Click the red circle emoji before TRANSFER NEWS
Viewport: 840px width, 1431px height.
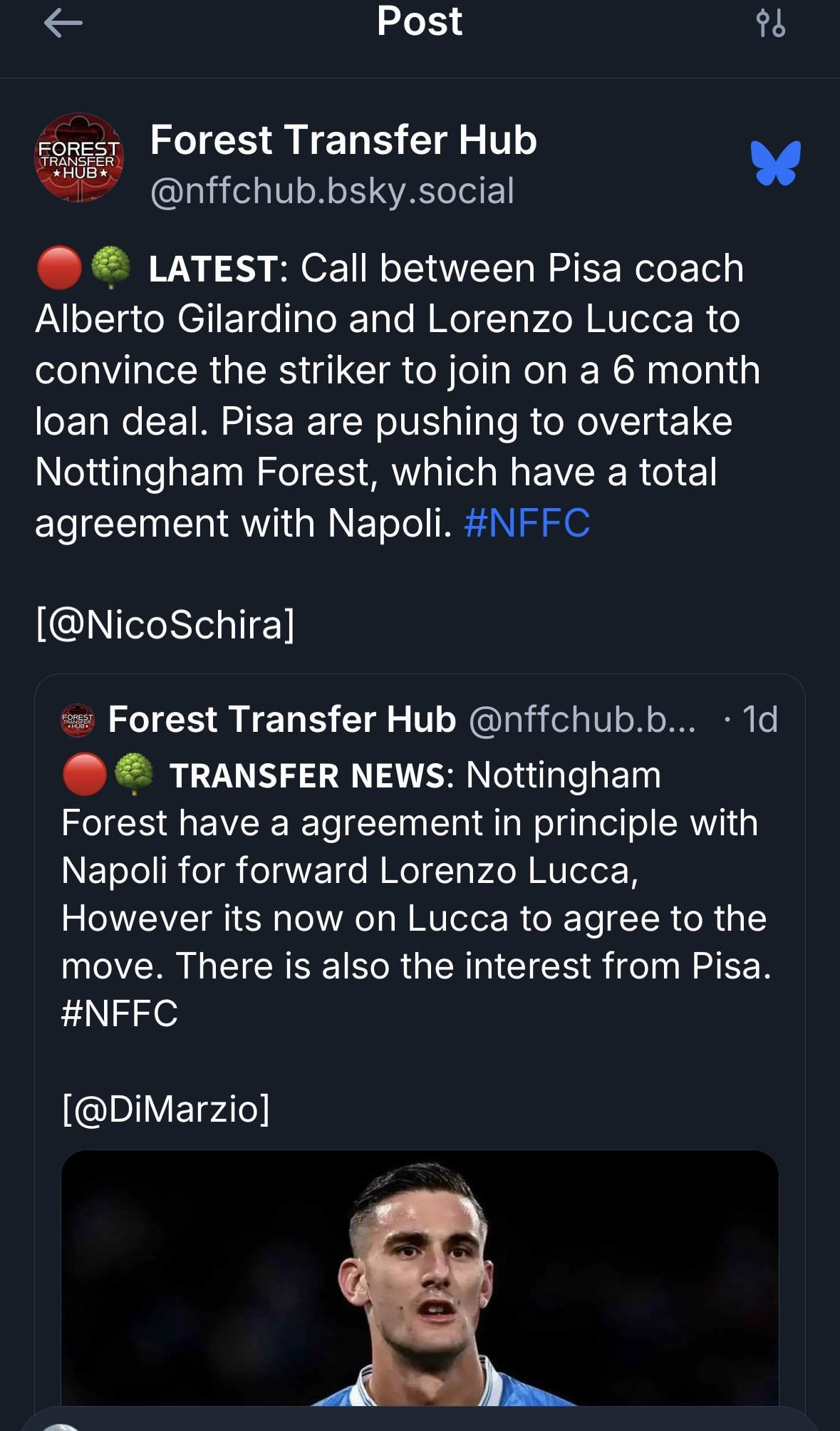pos(84,775)
